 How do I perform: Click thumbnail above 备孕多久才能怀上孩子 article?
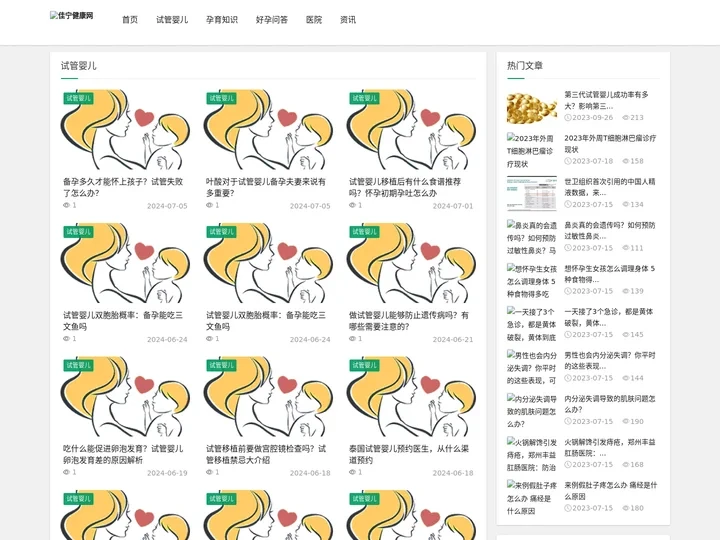point(125,129)
